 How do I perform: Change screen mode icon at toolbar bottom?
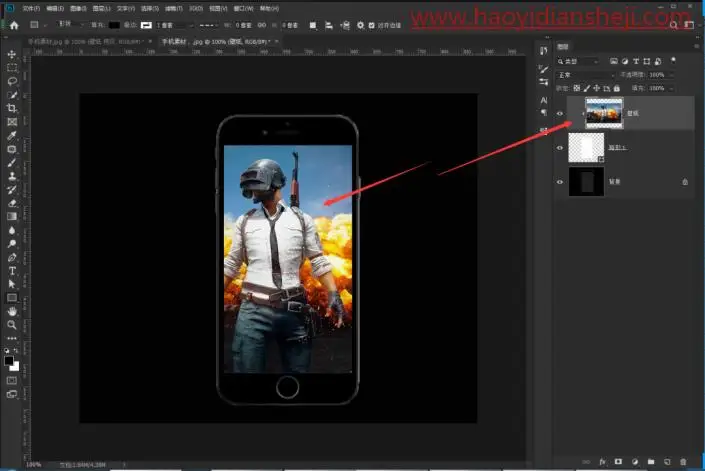tap(12, 394)
